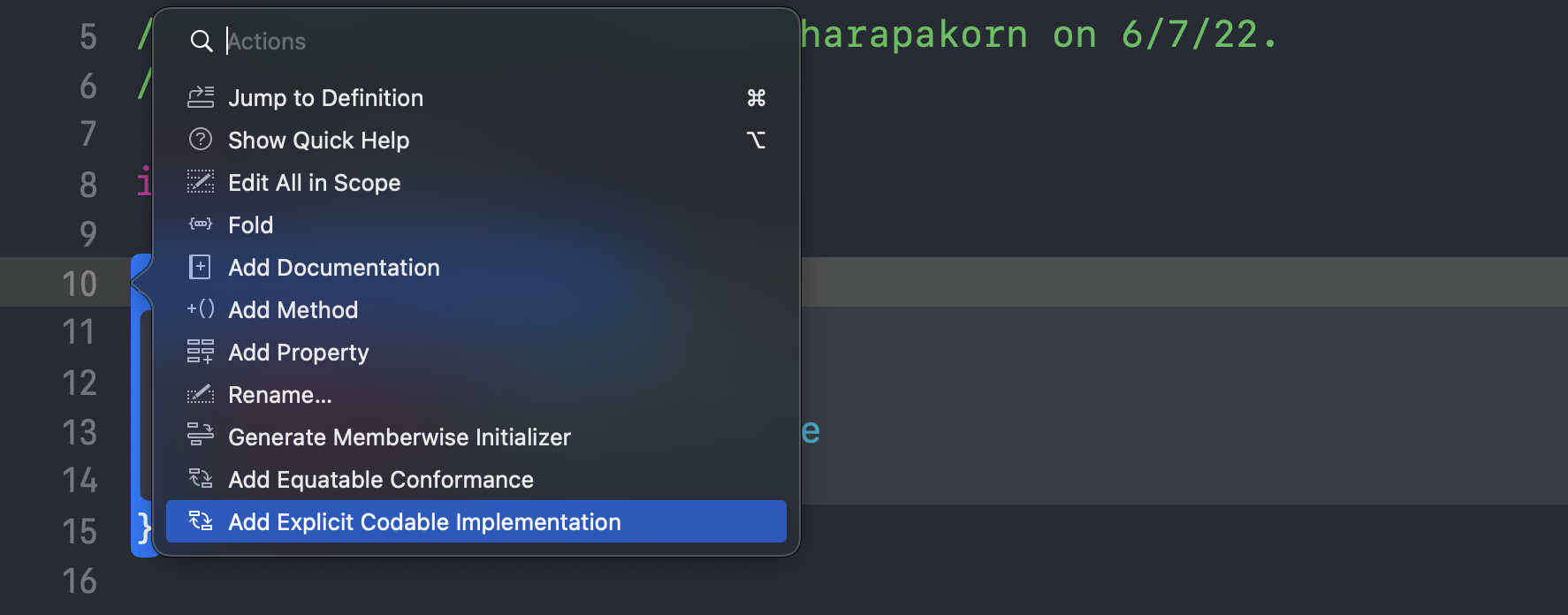Click the Generate Memberwise Initializer icon
This screenshot has height=615, width=1568.
pos(201,435)
